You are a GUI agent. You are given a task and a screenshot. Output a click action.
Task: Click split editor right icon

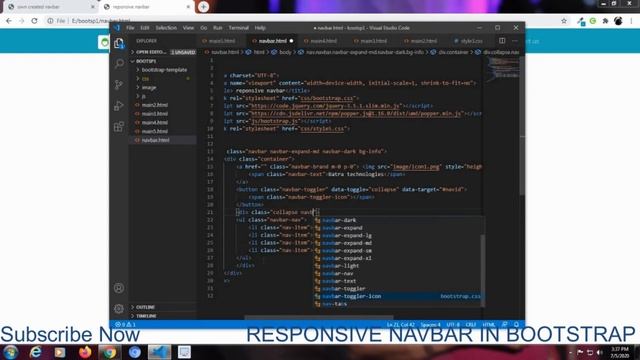(x=502, y=41)
